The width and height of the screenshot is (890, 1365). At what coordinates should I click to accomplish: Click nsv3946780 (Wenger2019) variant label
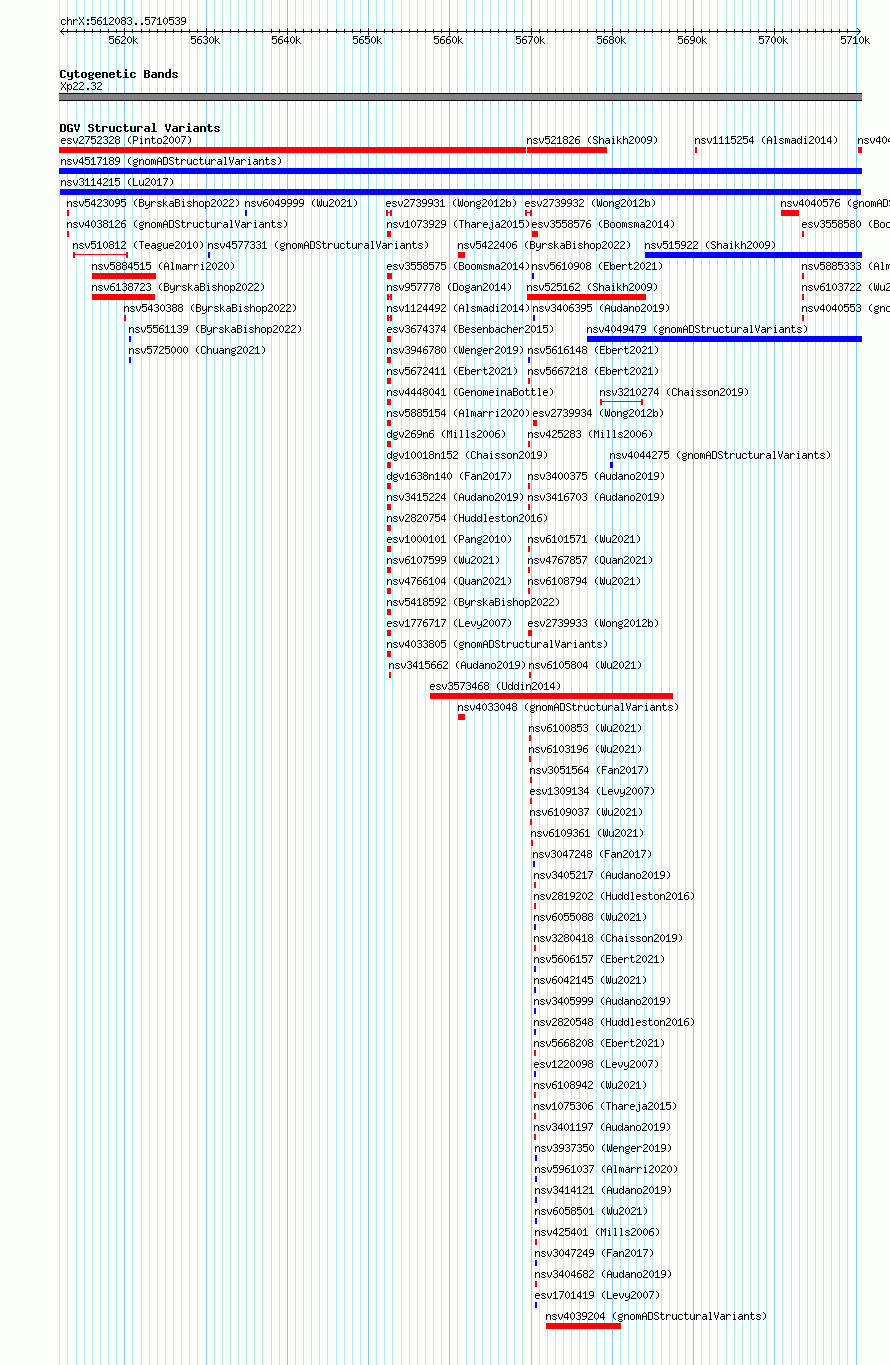point(455,350)
